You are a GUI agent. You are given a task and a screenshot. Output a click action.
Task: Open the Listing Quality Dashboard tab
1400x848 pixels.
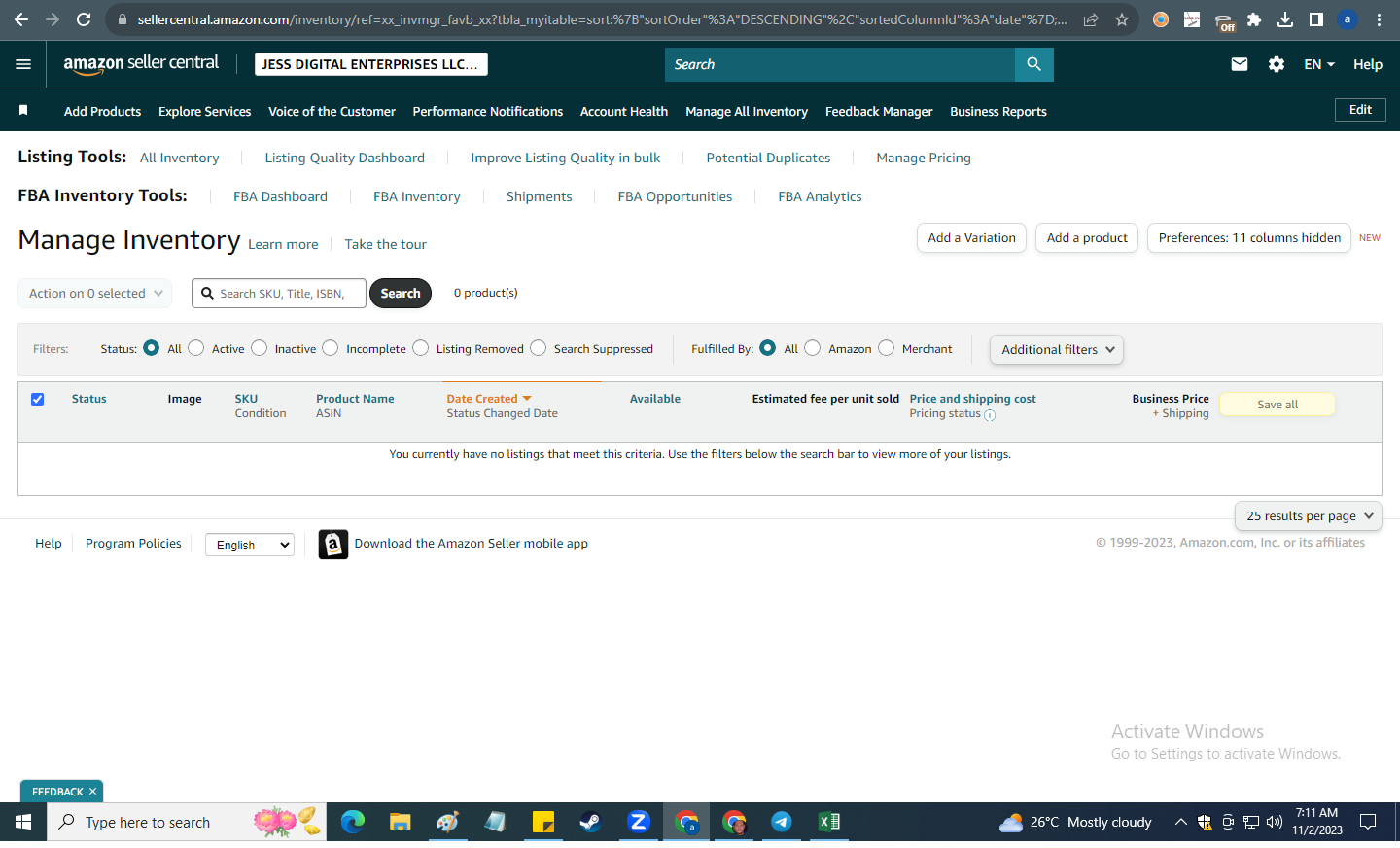[x=344, y=158]
